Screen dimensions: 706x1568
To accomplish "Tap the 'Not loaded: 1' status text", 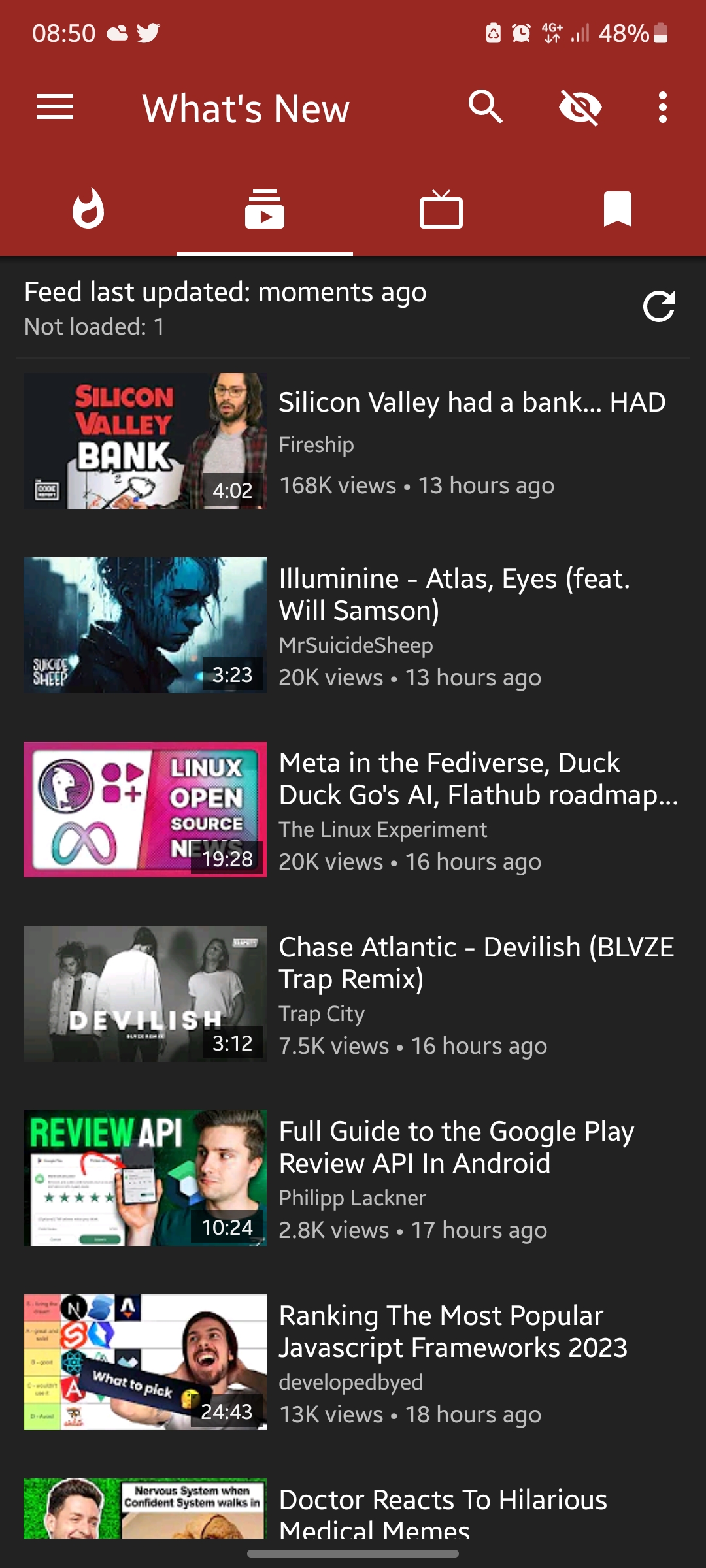I will pyautogui.click(x=94, y=327).
